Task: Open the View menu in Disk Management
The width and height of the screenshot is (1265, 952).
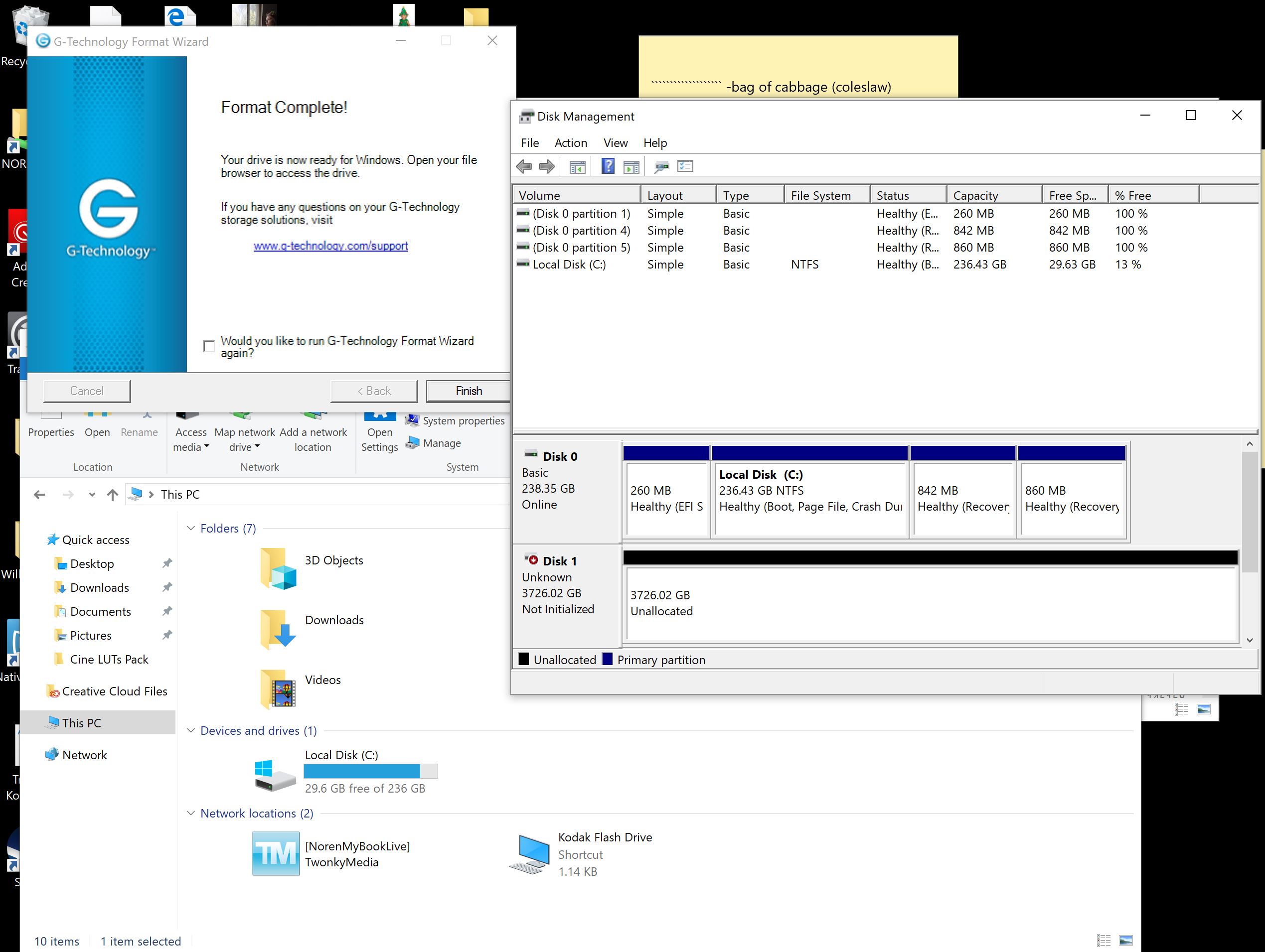Action: click(615, 143)
